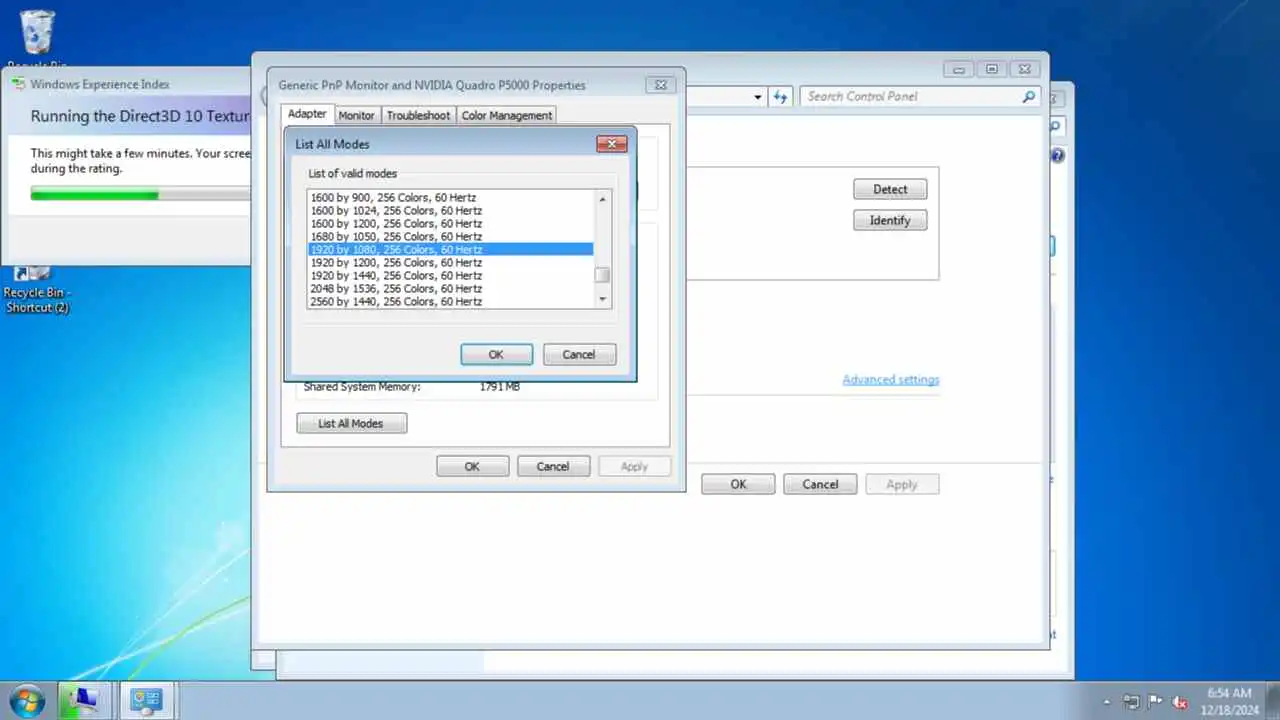Open the Color Management tab
The image size is (1280, 720).
506,115
